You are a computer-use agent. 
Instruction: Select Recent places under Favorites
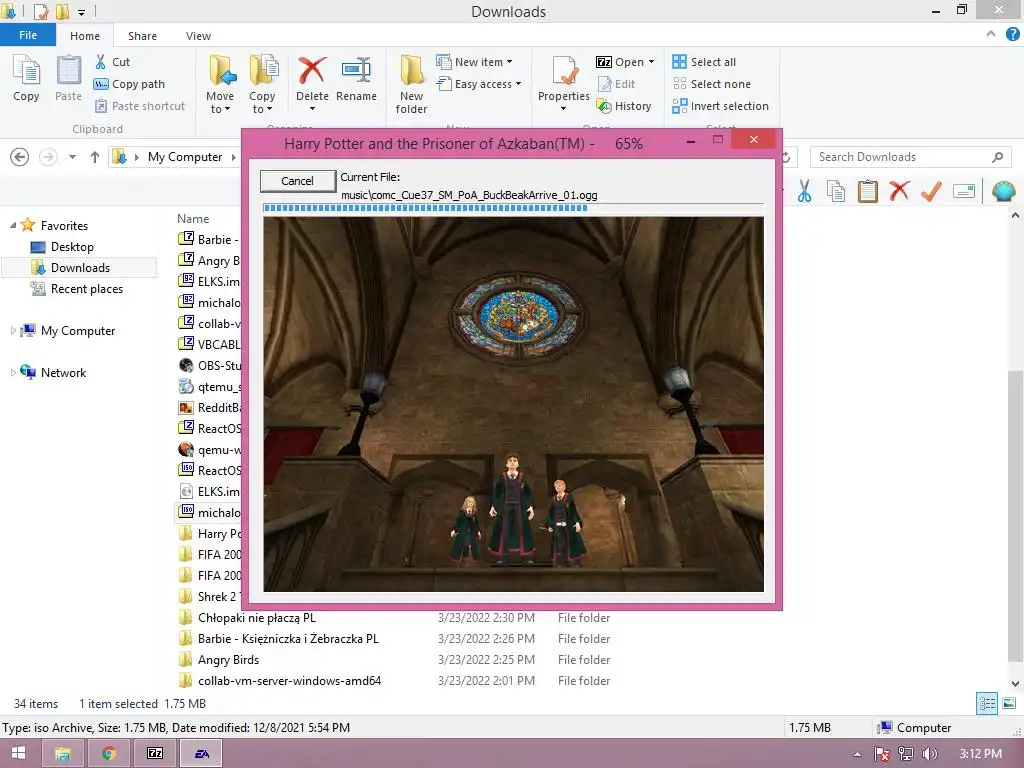pyautogui.click(x=86, y=289)
